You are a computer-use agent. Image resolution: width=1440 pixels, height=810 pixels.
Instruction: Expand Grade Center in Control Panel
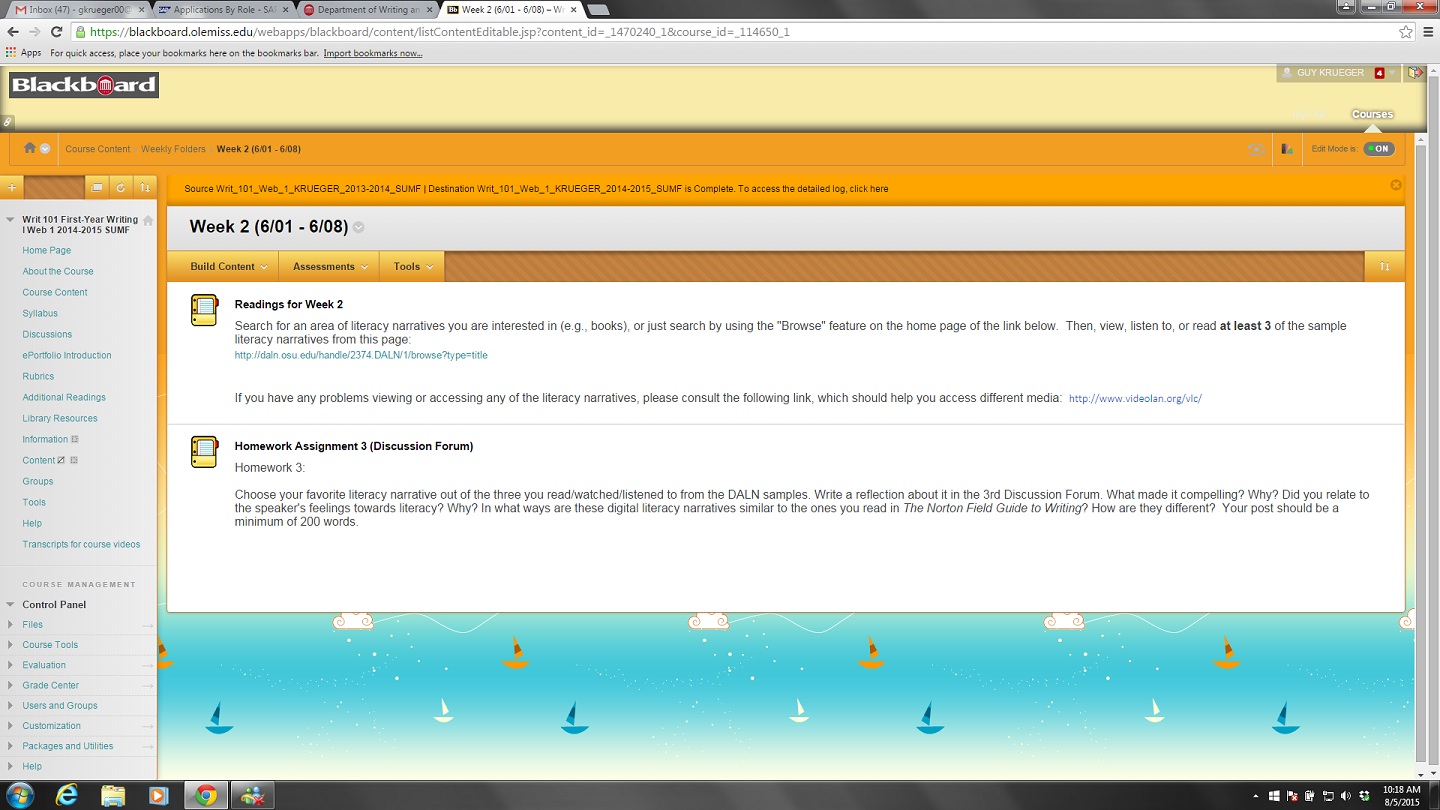[50, 685]
